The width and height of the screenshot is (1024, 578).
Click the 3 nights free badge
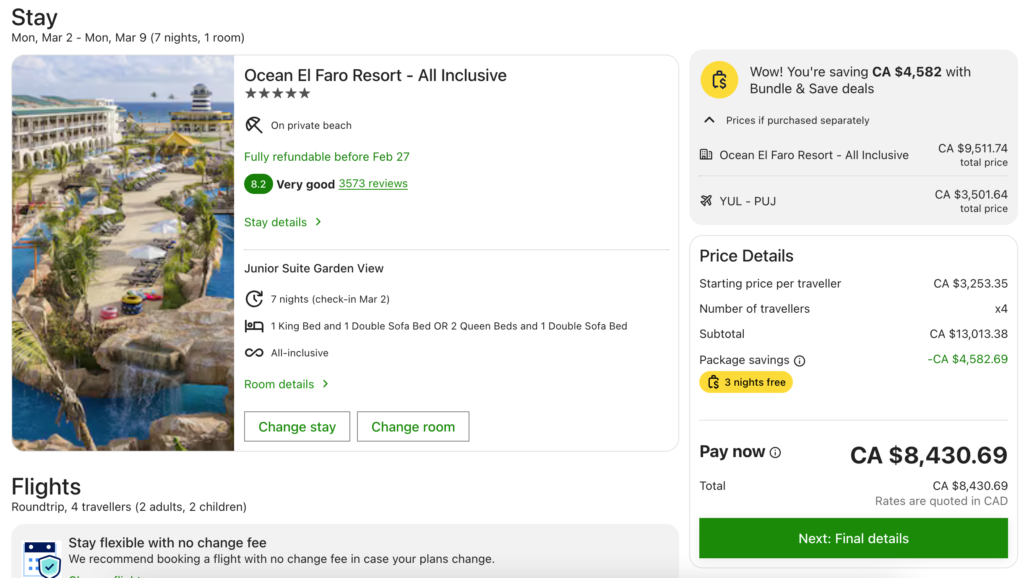click(746, 382)
